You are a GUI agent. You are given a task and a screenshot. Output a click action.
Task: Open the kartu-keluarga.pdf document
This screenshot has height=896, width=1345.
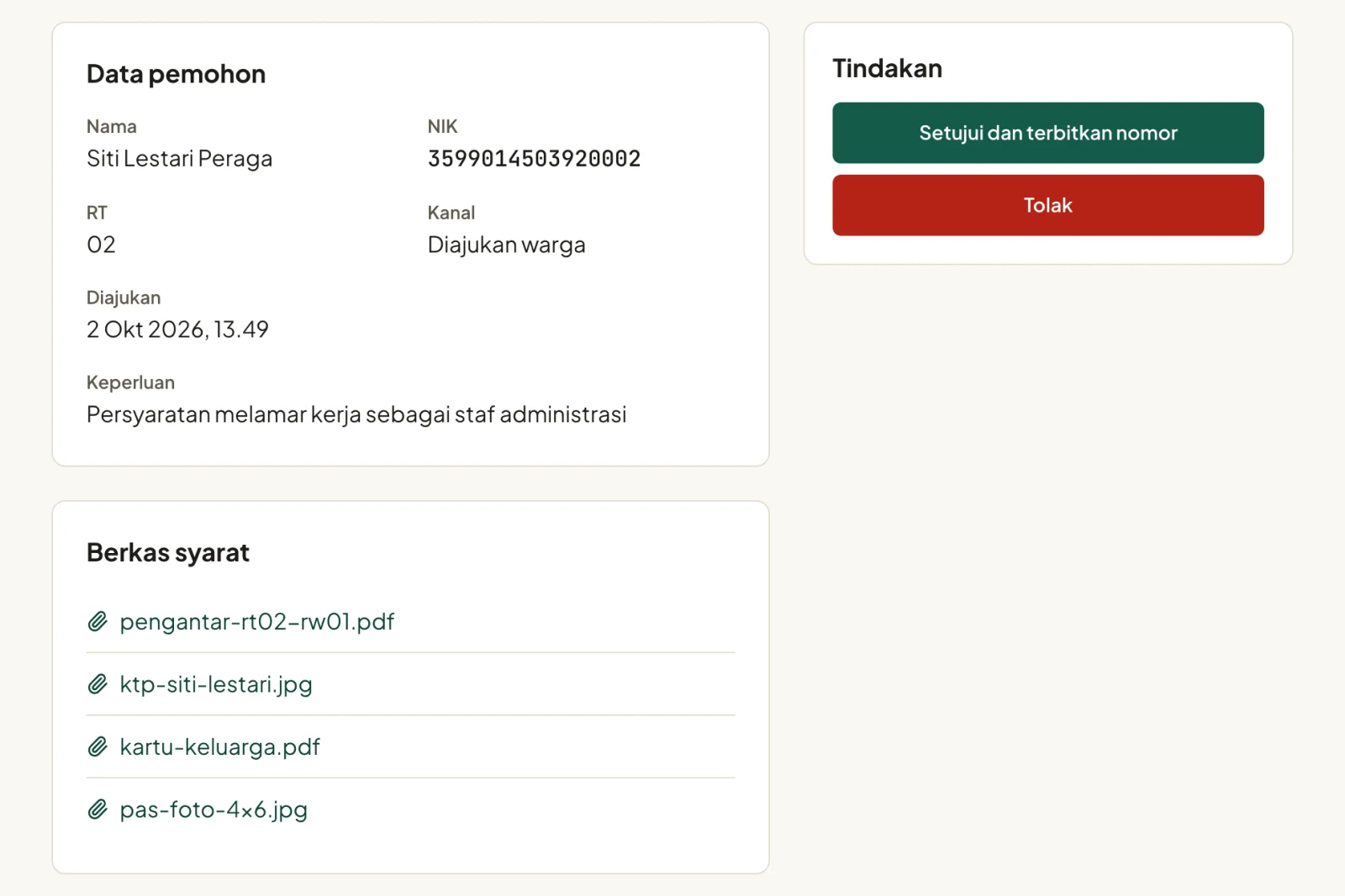[220, 746]
